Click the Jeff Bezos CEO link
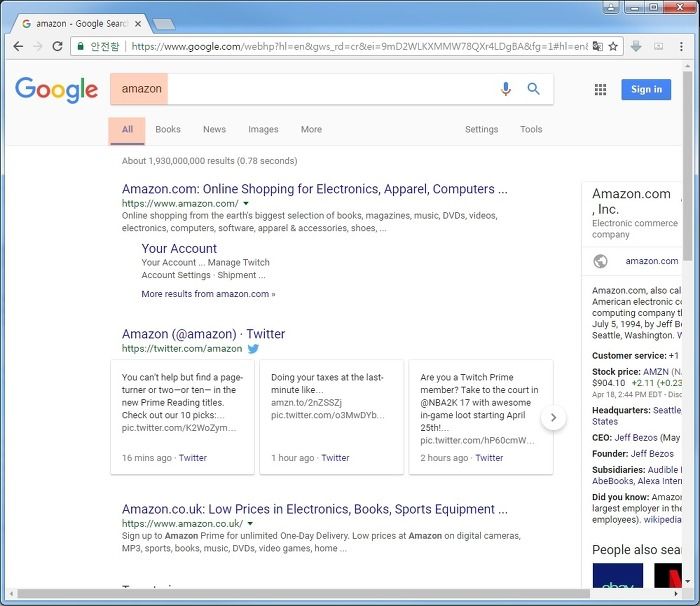 tap(636, 438)
